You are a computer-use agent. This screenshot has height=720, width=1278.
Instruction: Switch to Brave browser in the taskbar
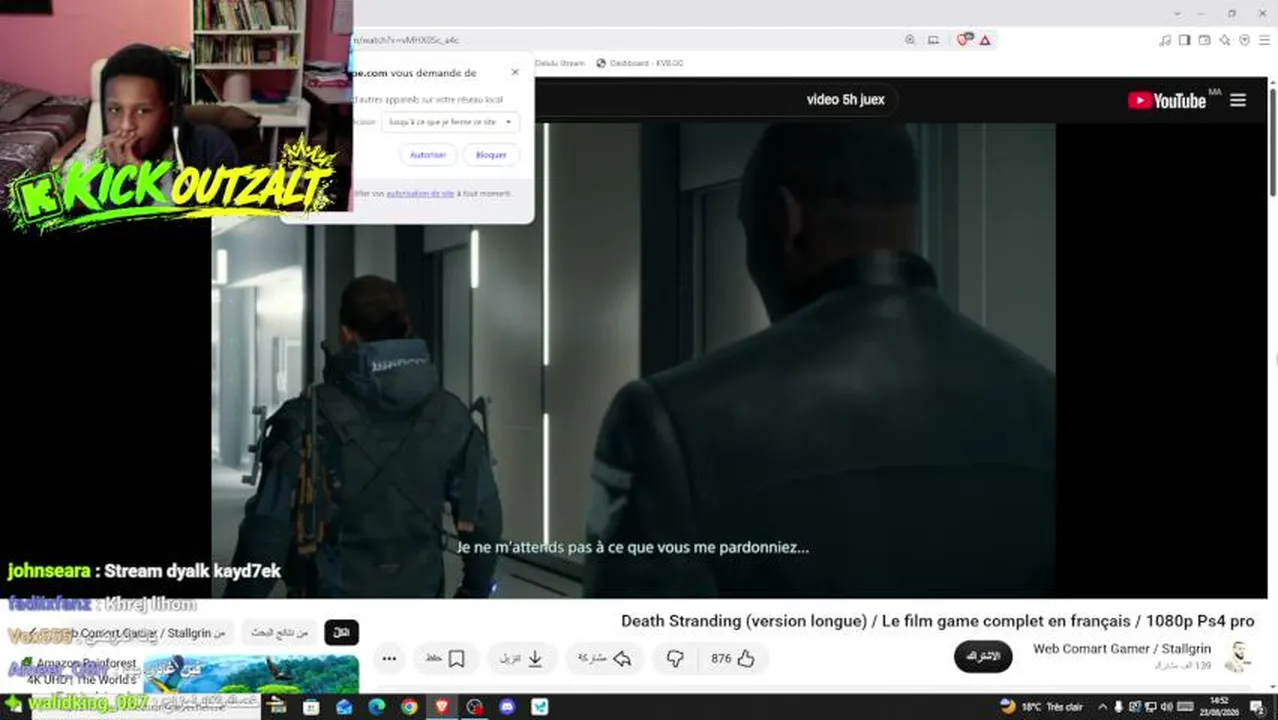coord(442,707)
